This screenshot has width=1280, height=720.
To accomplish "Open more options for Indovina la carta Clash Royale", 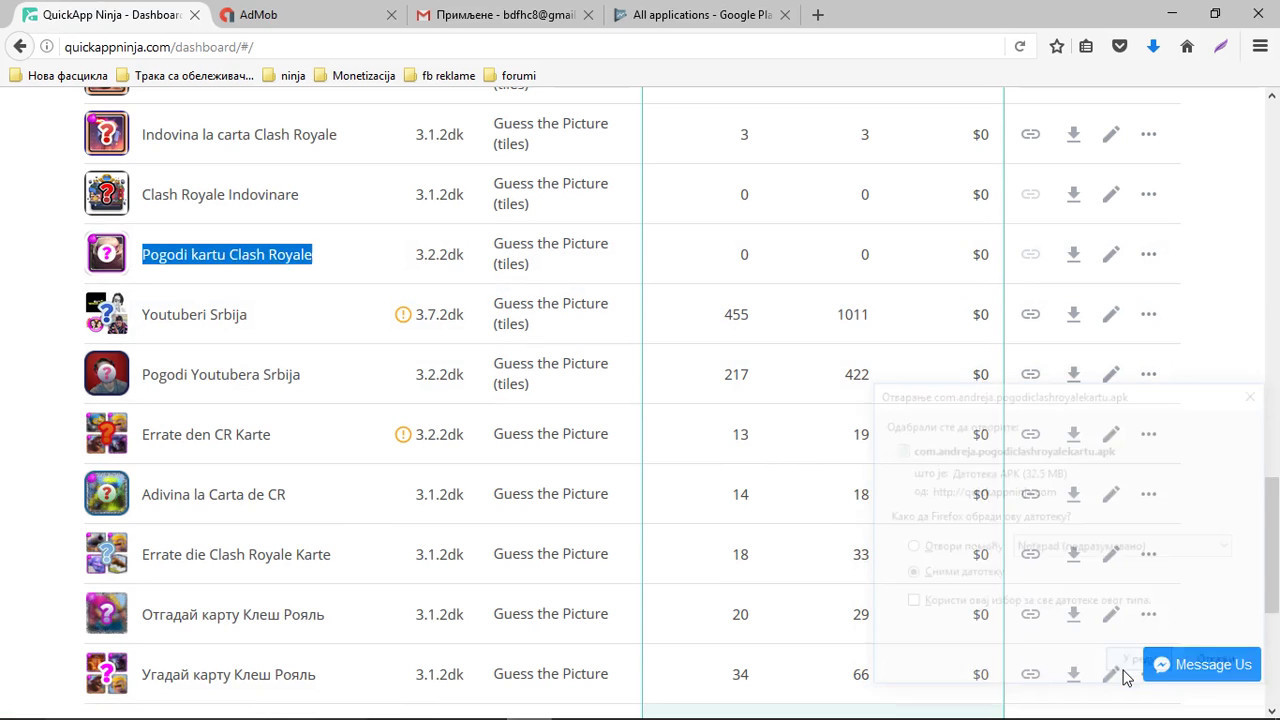I will pyautogui.click(x=1149, y=134).
